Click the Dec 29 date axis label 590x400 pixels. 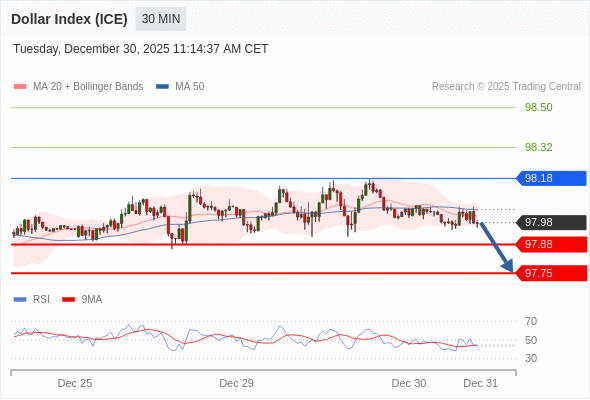[x=236, y=383]
